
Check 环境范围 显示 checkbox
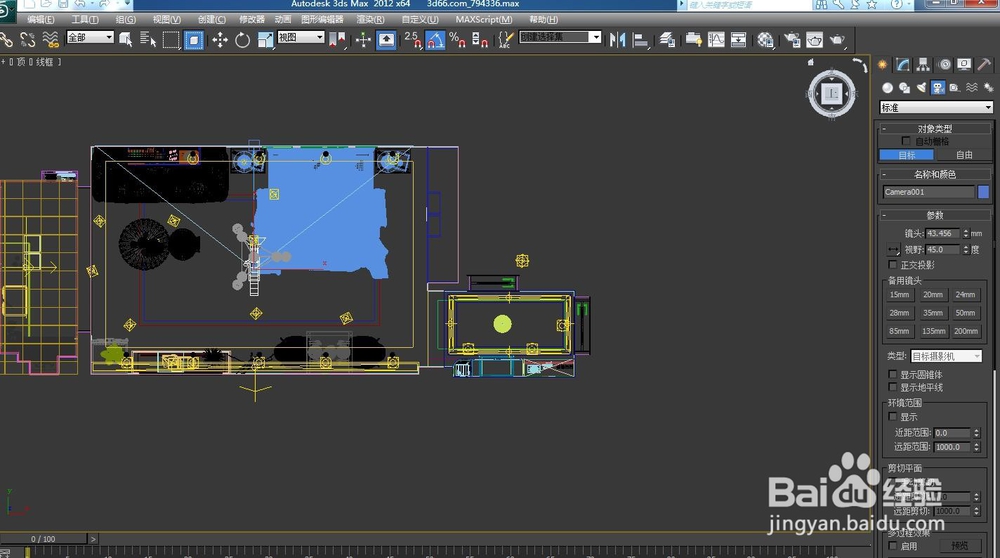(x=892, y=416)
